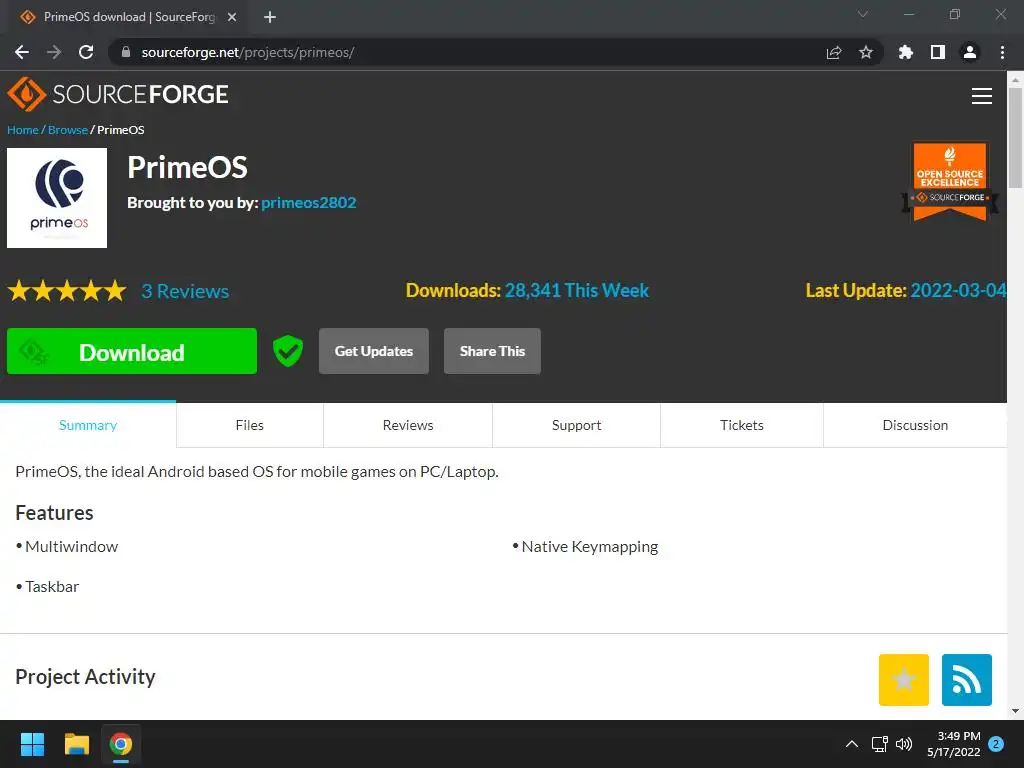This screenshot has width=1024, height=768.
Task: Close the PrimeOS download tab
Action: [x=232, y=17]
